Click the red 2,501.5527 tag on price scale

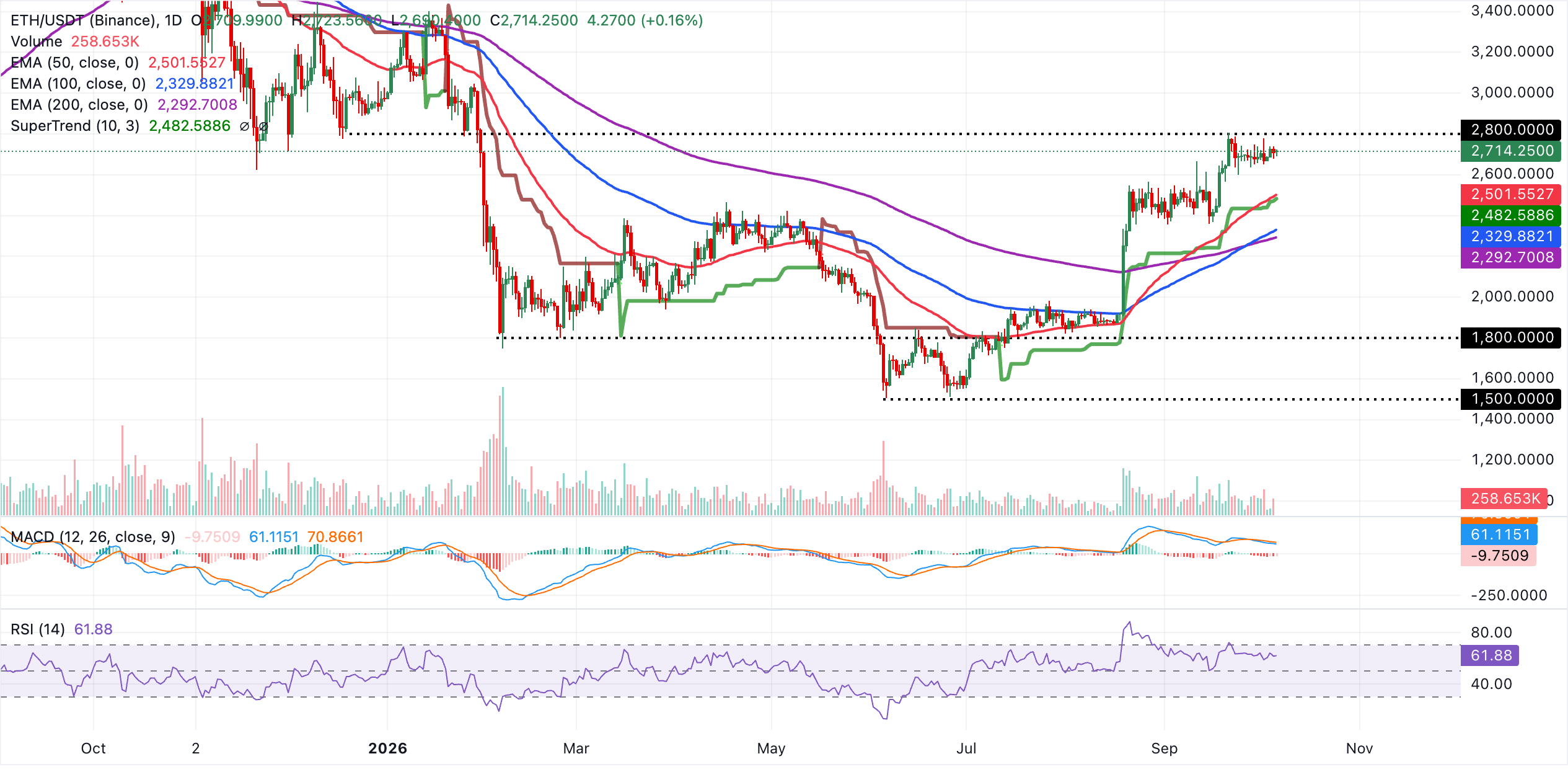[1511, 194]
